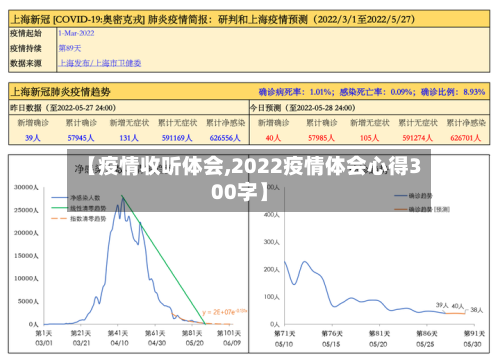Click 累计无症状 column header under 昨日数据
The width and height of the screenshot is (500, 362).
pyautogui.click(x=177, y=123)
